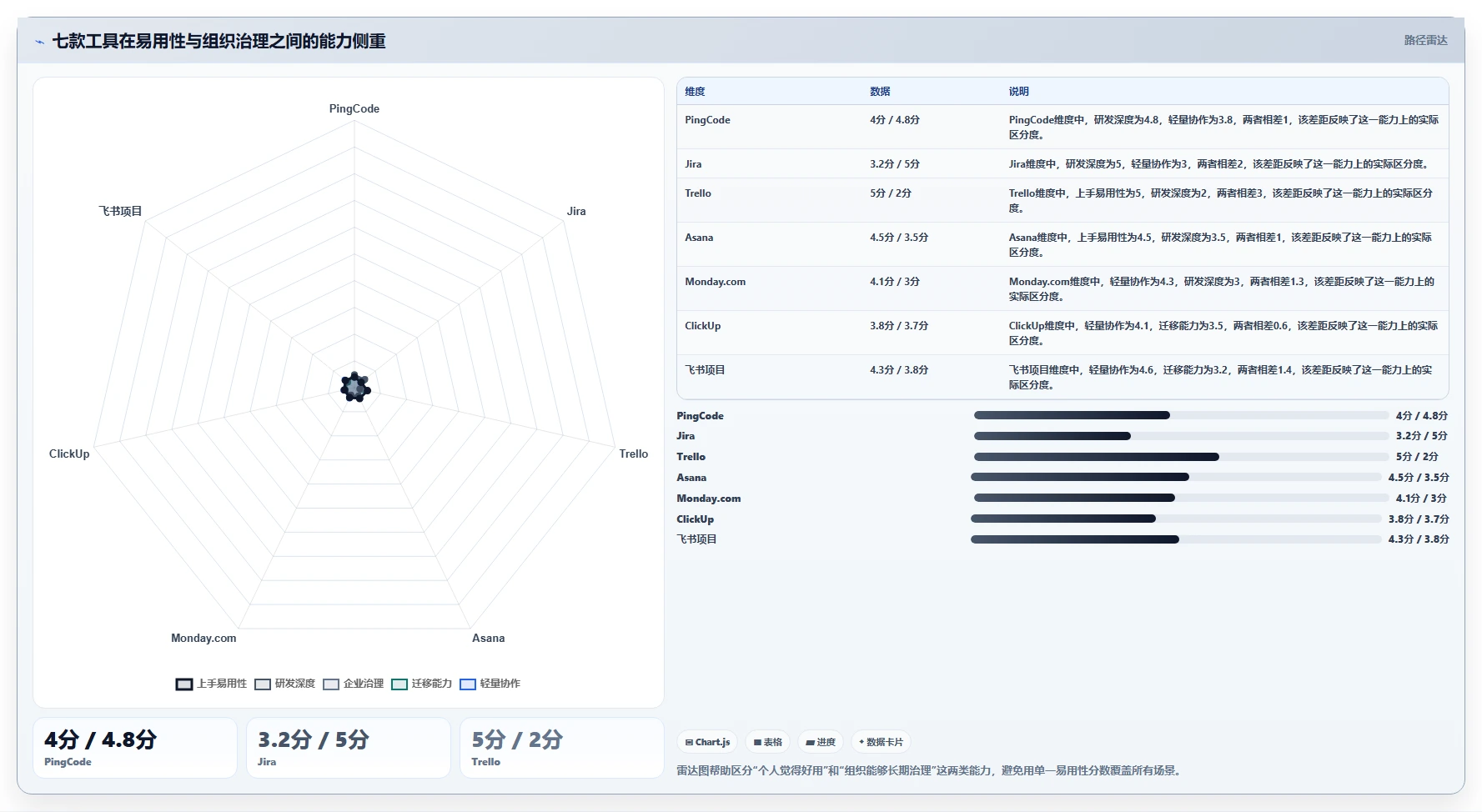The width and height of the screenshot is (1482, 812).
Task: Click the 4.1分 / 3分 progress value
Action: 1421,499
